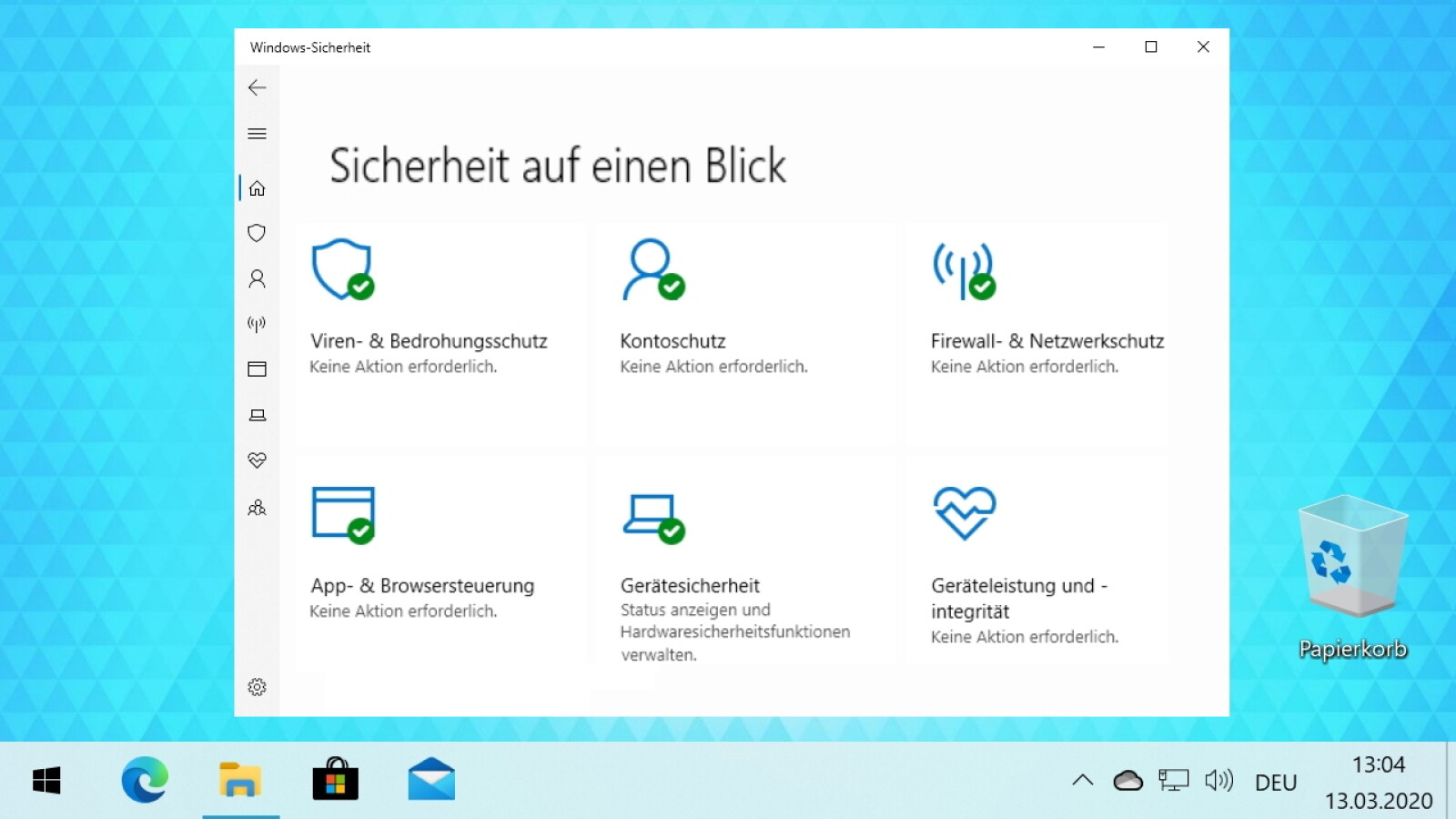Open settings gear in Windows-Sicherheit sidebar
This screenshot has width=1456, height=819.
(x=257, y=687)
